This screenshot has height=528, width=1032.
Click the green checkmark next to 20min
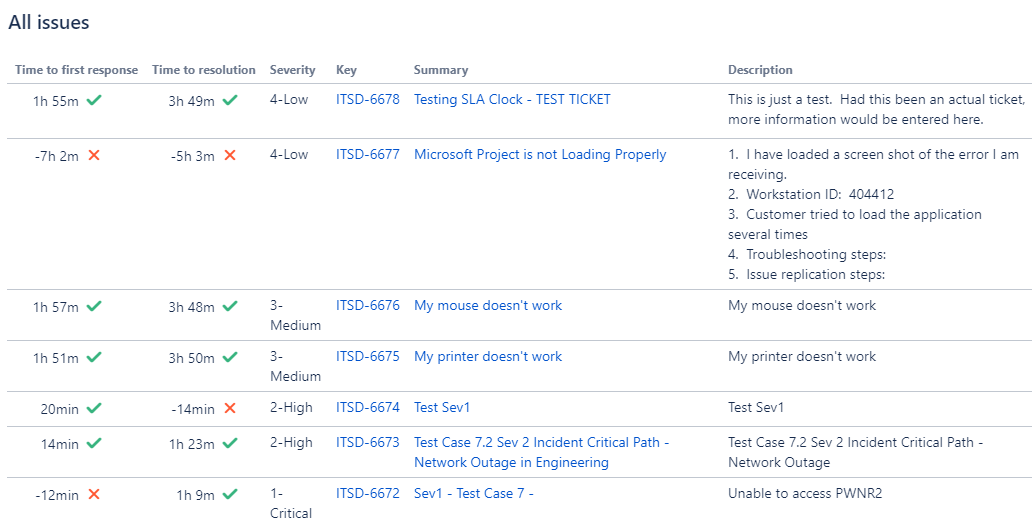click(x=94, y=408)
